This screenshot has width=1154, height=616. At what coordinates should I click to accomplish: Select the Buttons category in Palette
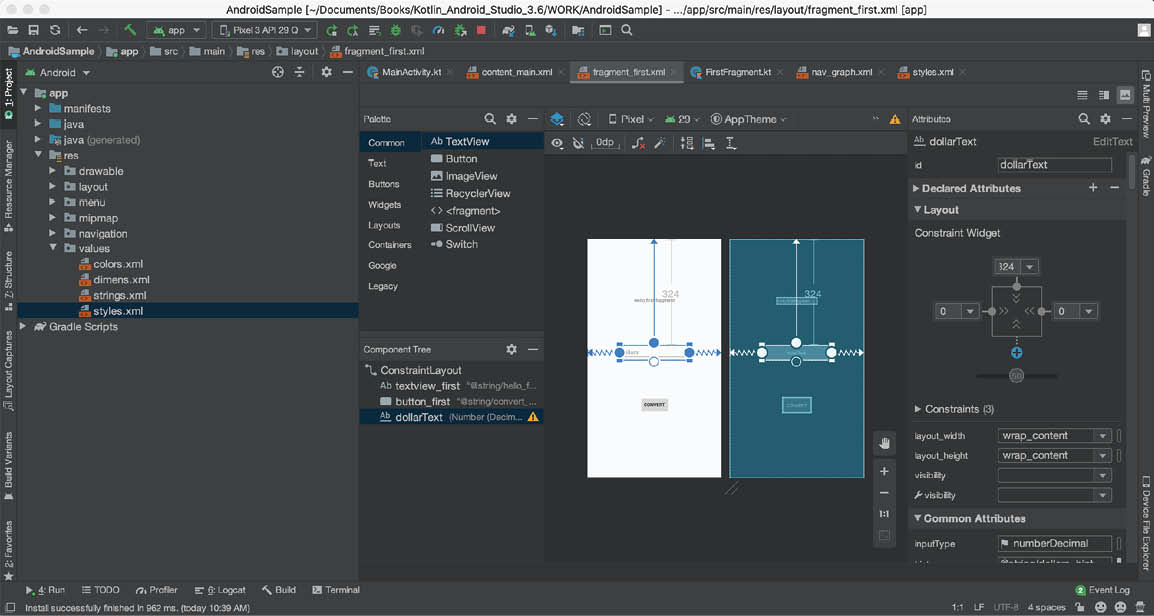[x=384, y=184]
